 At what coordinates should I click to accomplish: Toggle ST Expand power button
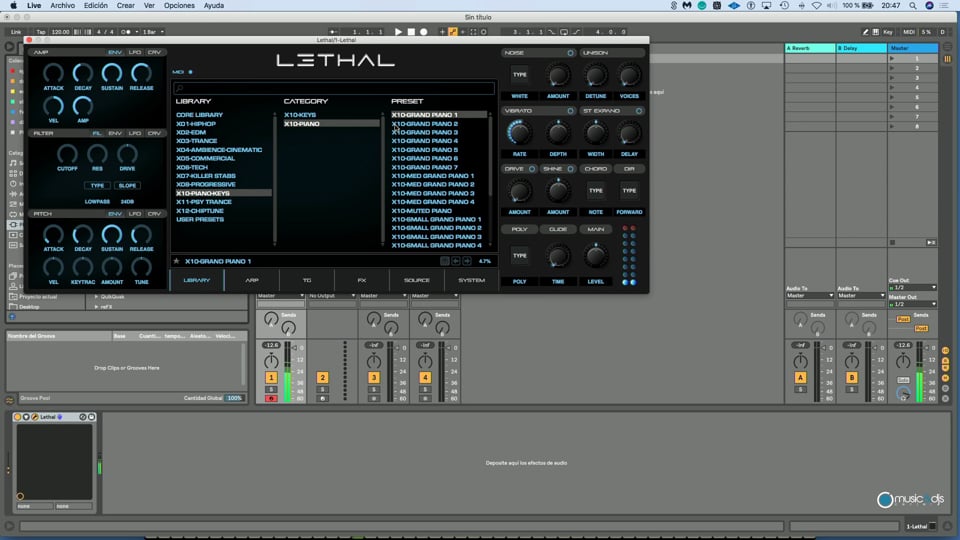[x=639, y=111]
